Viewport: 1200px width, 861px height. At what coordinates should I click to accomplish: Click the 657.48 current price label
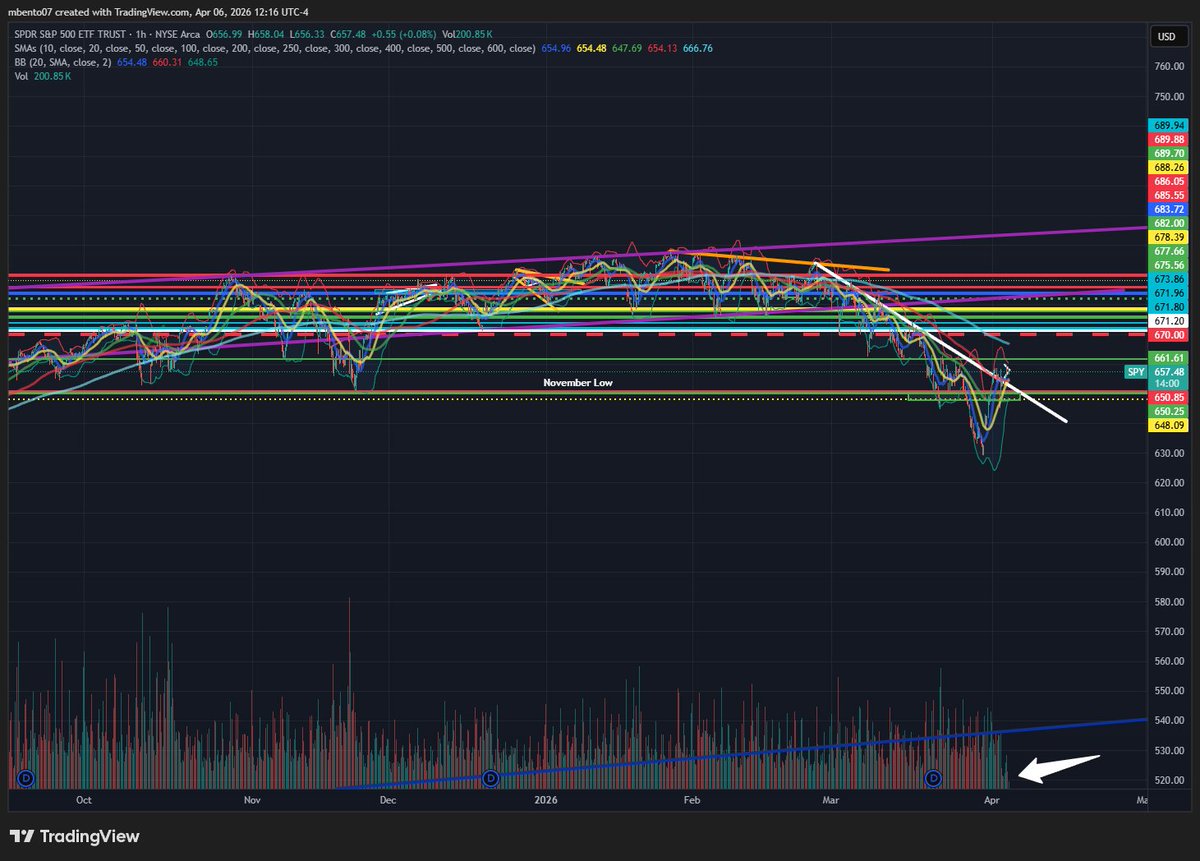(x=1169, y=371)
